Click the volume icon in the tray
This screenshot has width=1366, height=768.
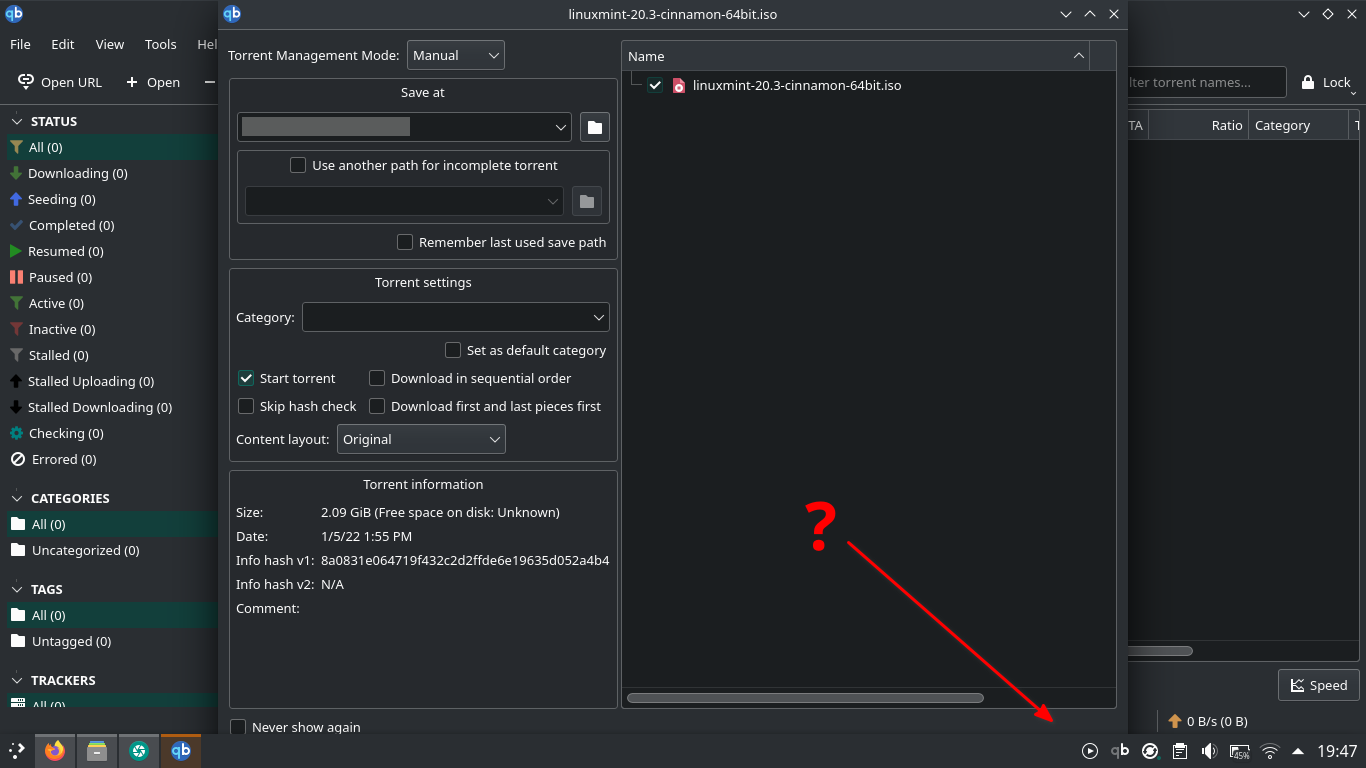tap(1209, 751)
